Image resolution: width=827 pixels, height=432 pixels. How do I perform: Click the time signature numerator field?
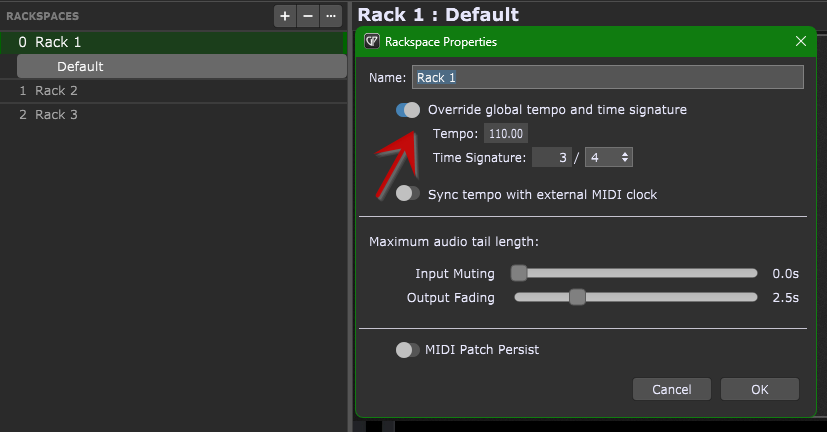click(554, 157)
